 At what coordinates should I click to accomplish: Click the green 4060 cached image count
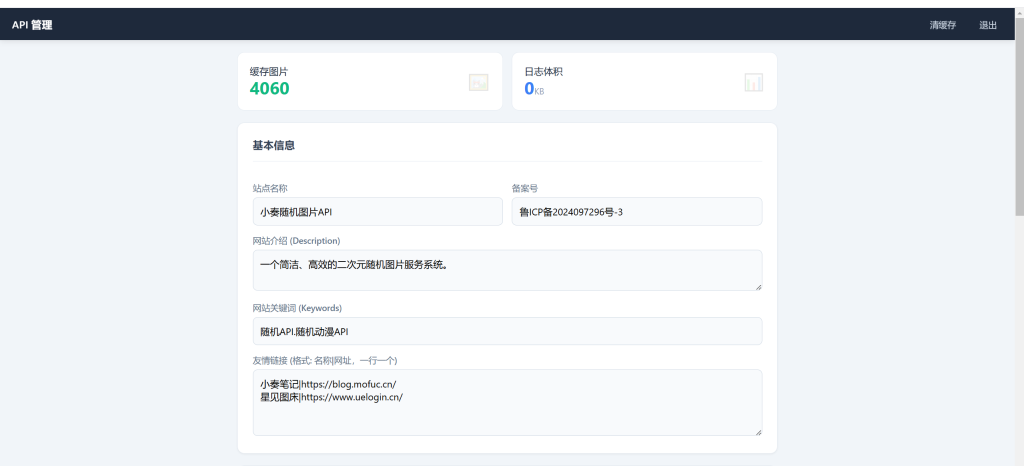[x=269, y=89]
